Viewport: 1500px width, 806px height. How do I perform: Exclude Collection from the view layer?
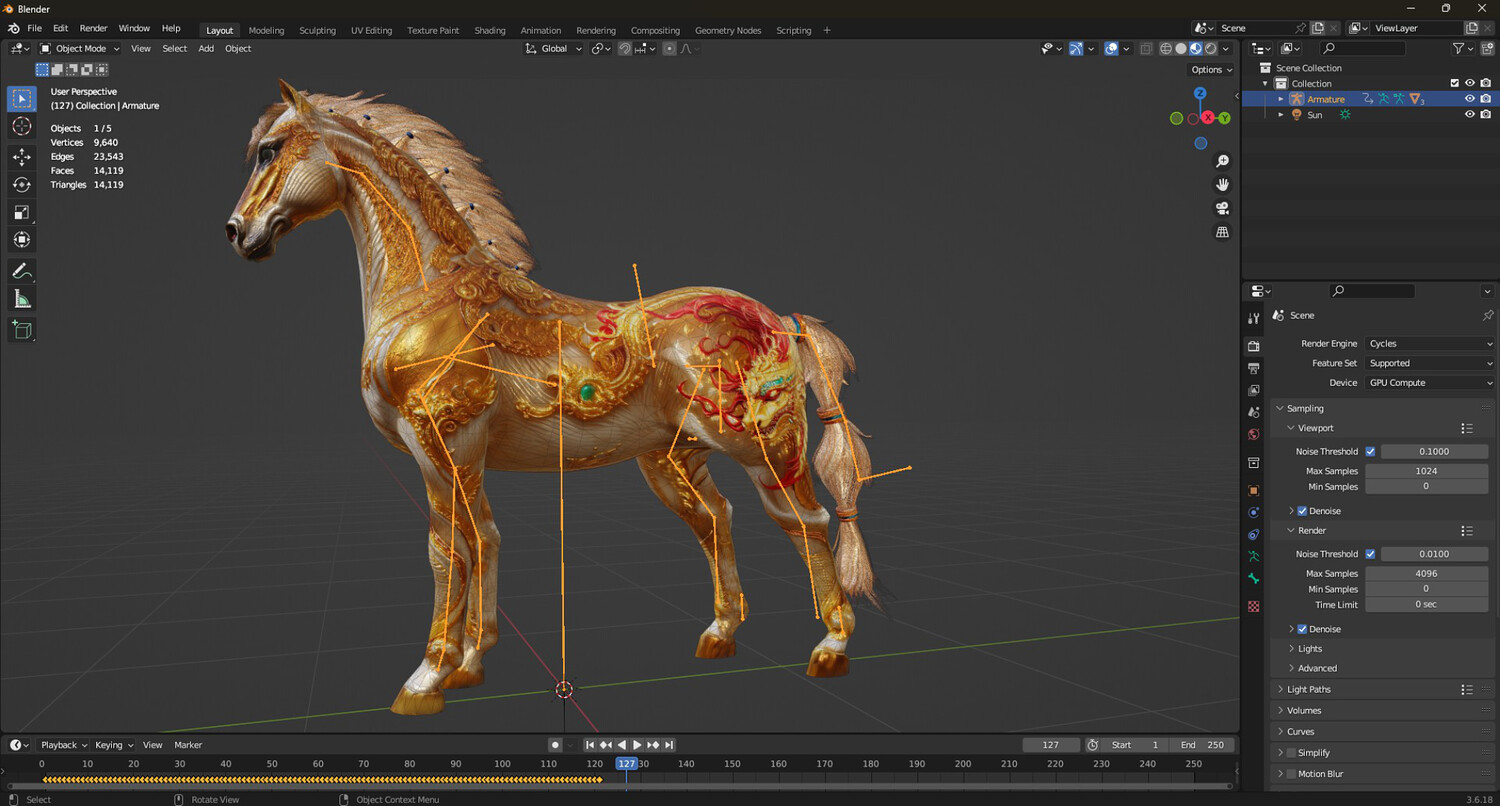[x=1455, y=83]
